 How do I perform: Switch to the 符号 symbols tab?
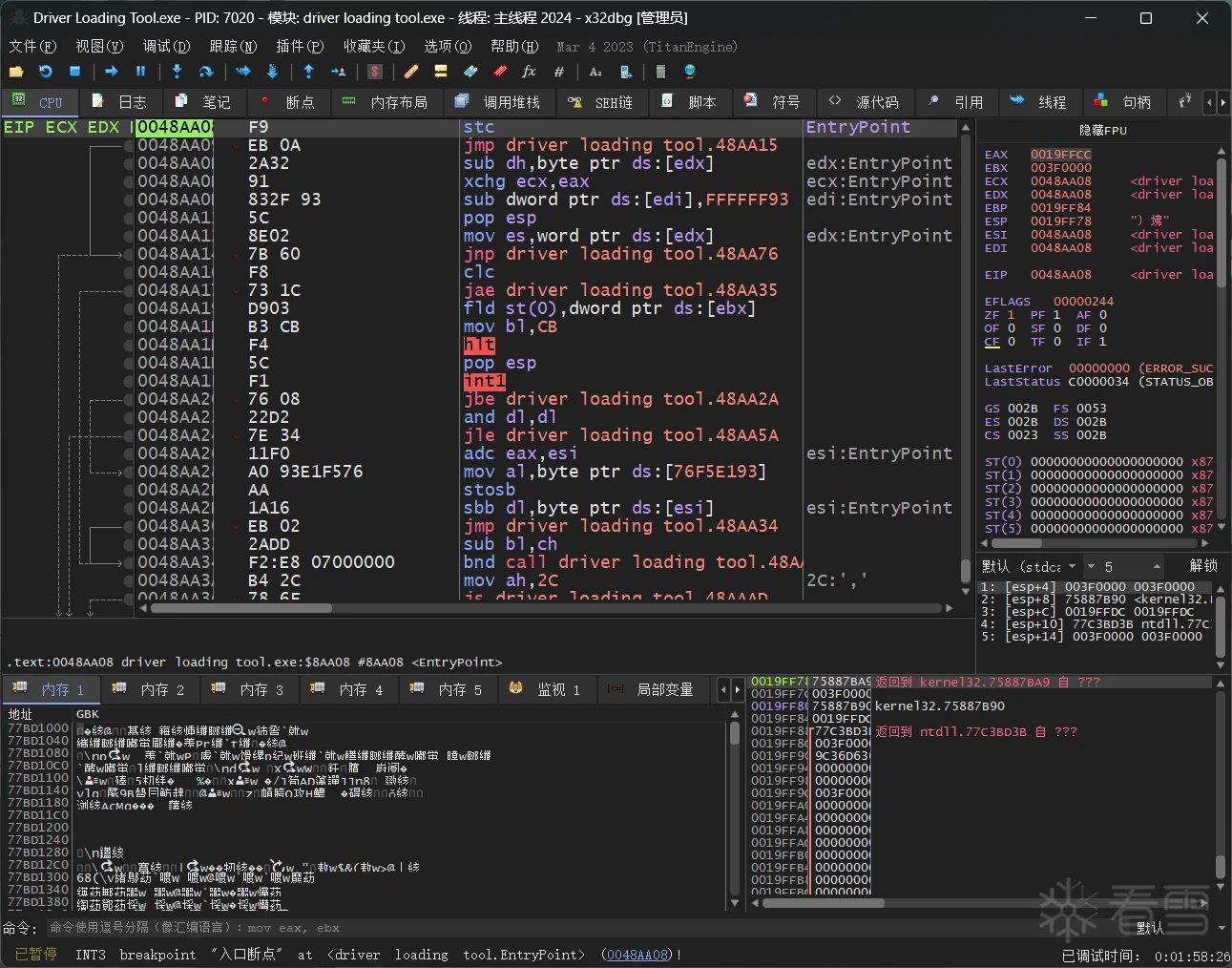772,102
